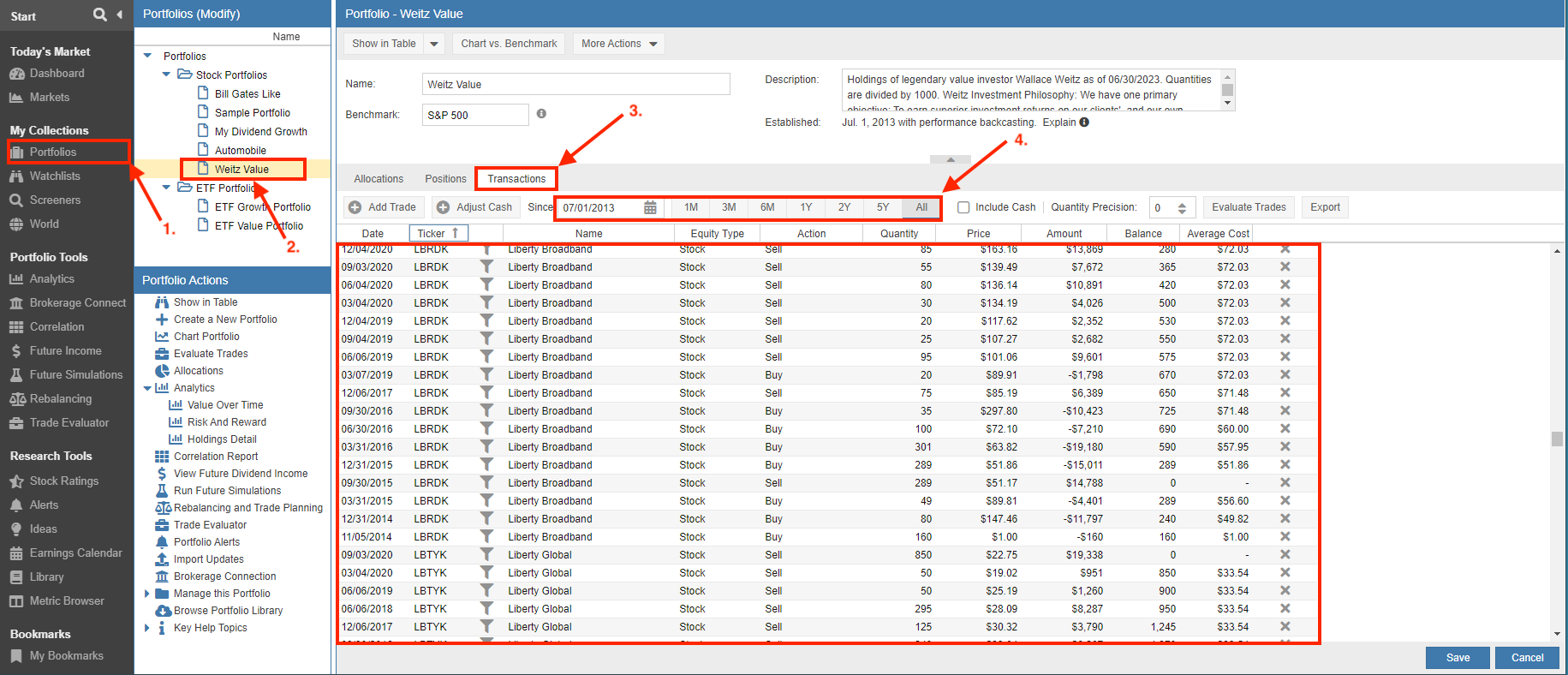1568x675 pixels.
Task: Sort transactions by Ticker column
Action: [438, 233]
